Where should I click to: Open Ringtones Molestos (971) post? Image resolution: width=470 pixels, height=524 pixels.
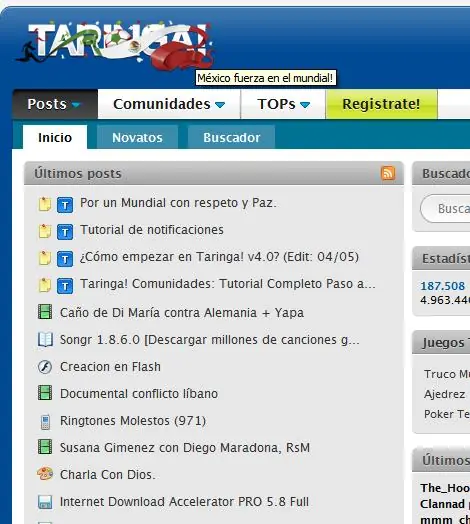coord(133,421)
